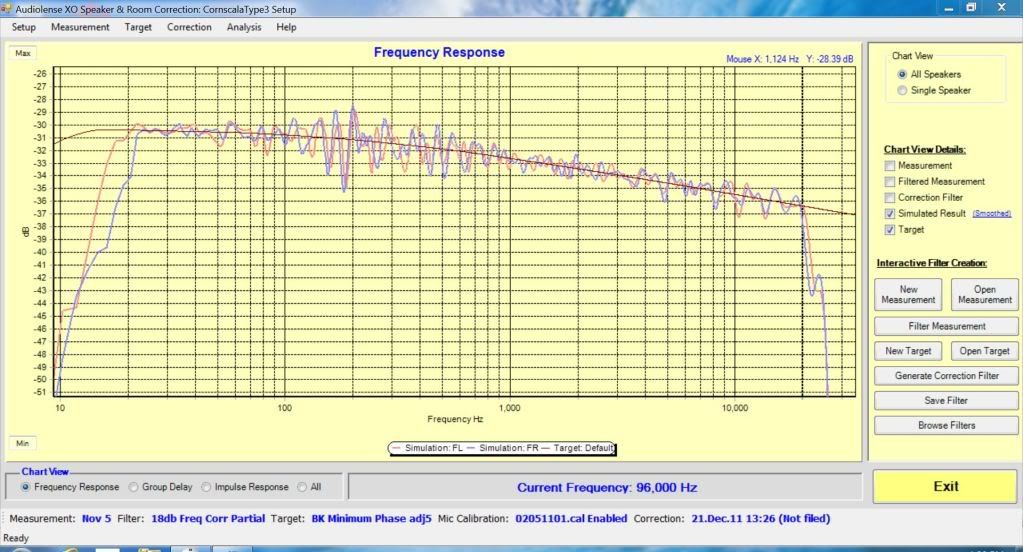
Task: Select the Impulse Response radio button
Action: [x=206, y=487]
